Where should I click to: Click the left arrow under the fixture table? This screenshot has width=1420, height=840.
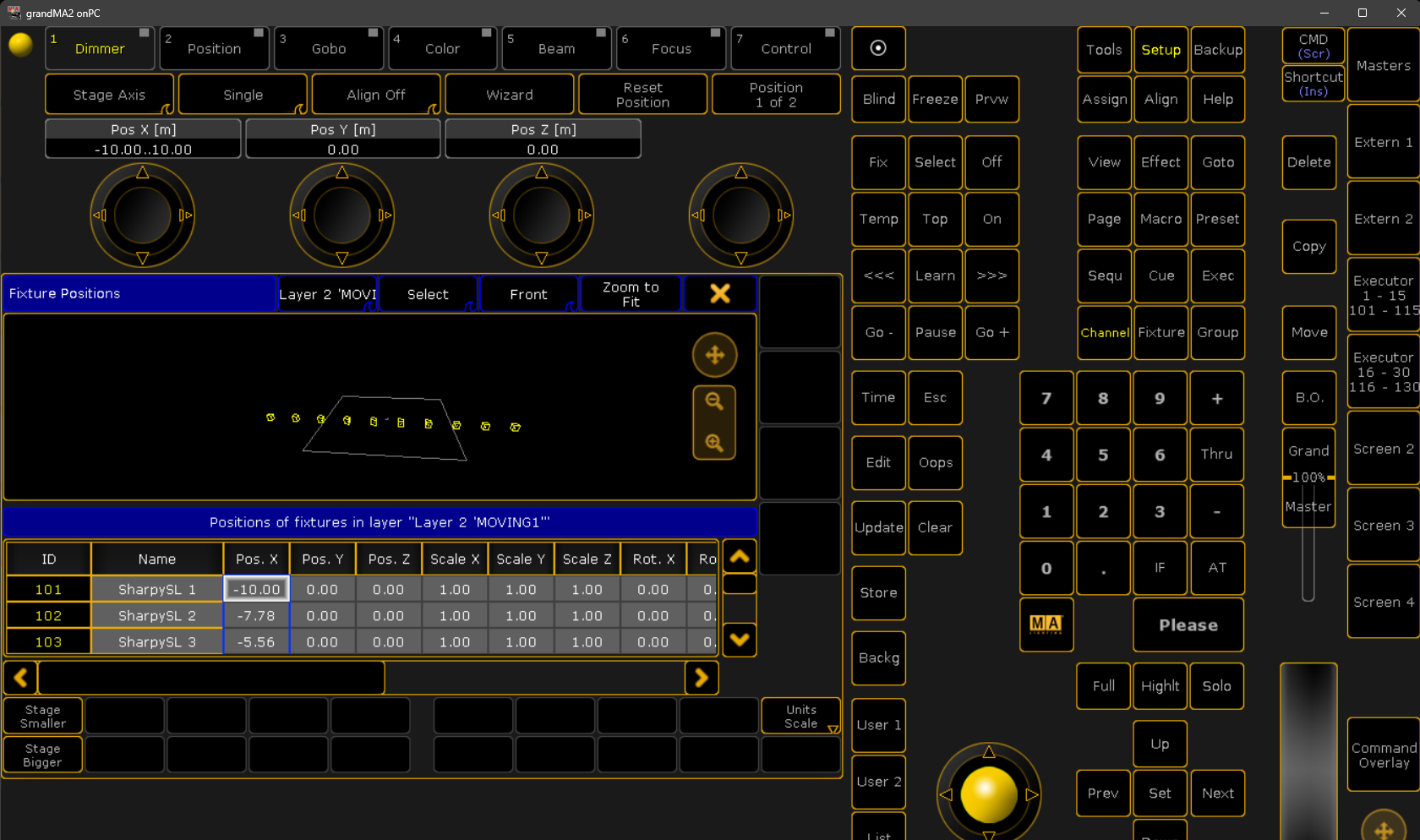pyautogui.click(x=21, y=678)
